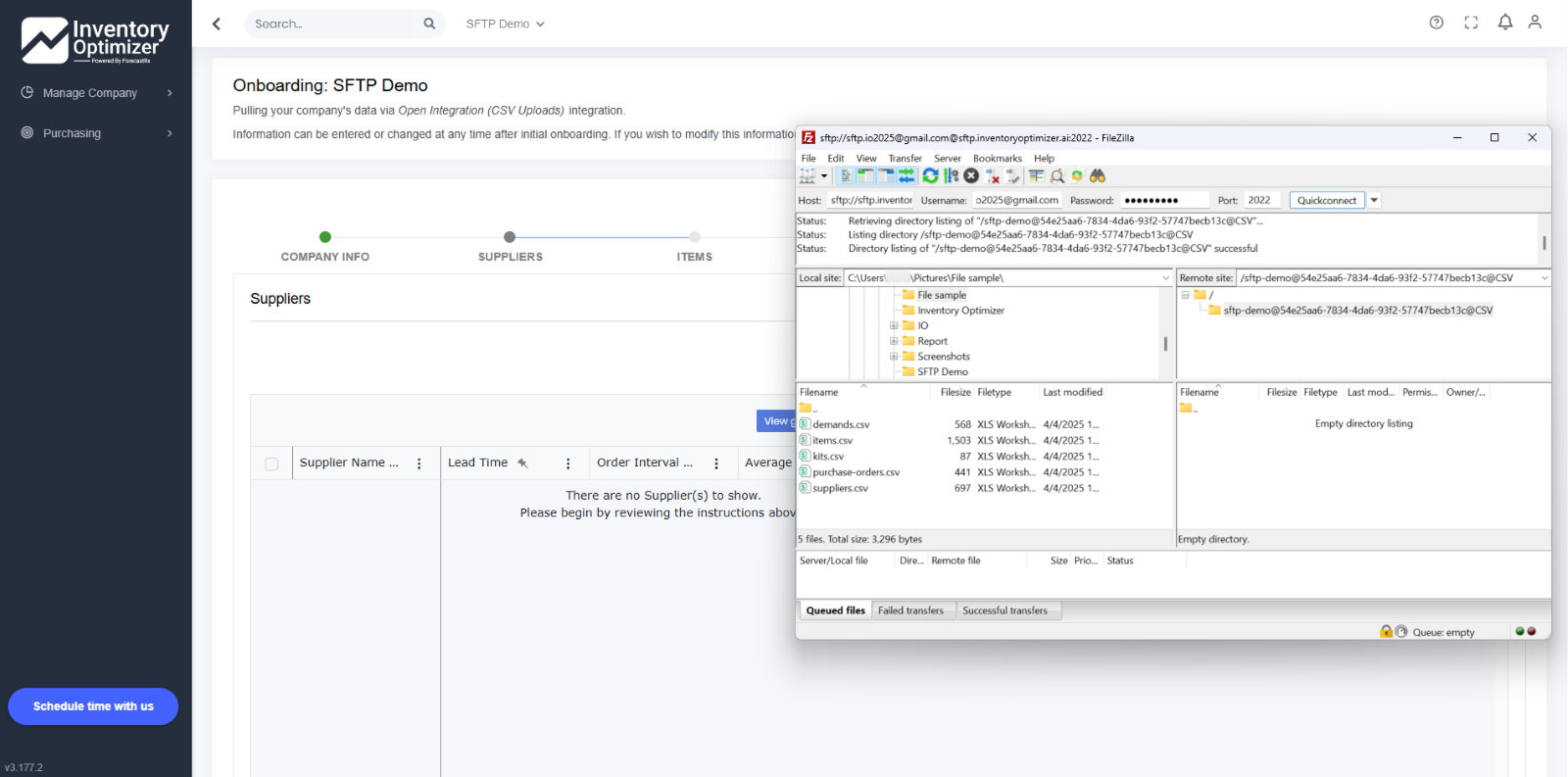Toggle synchronized browsing icon
The width and height of the screenshot is (1568, 777).
click(1077, 176)
